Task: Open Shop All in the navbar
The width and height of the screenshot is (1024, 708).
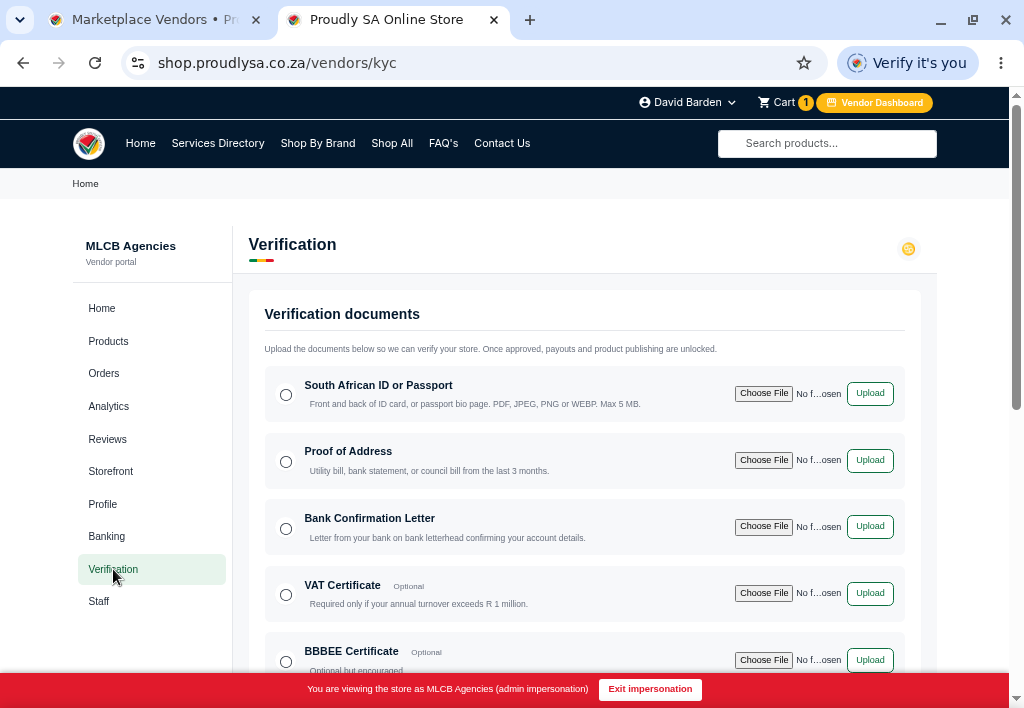Action: coord(392,144)
